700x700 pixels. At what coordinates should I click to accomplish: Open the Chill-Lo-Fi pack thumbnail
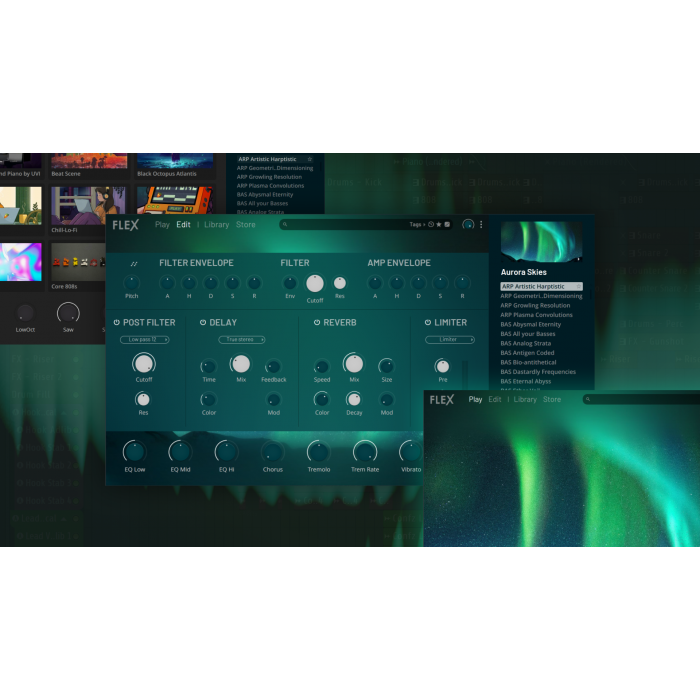click(x=88, y=206)
